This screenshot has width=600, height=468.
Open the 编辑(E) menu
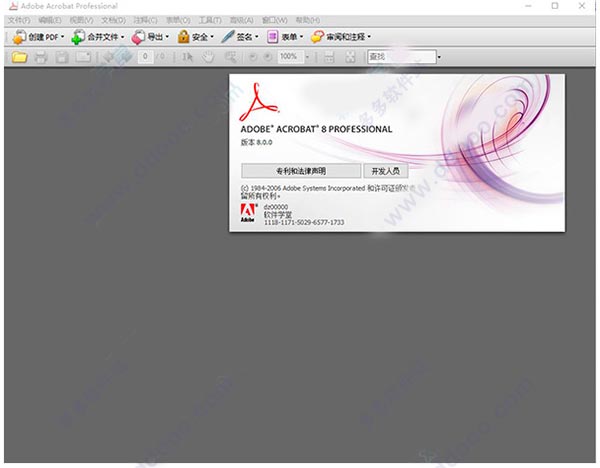50,20
